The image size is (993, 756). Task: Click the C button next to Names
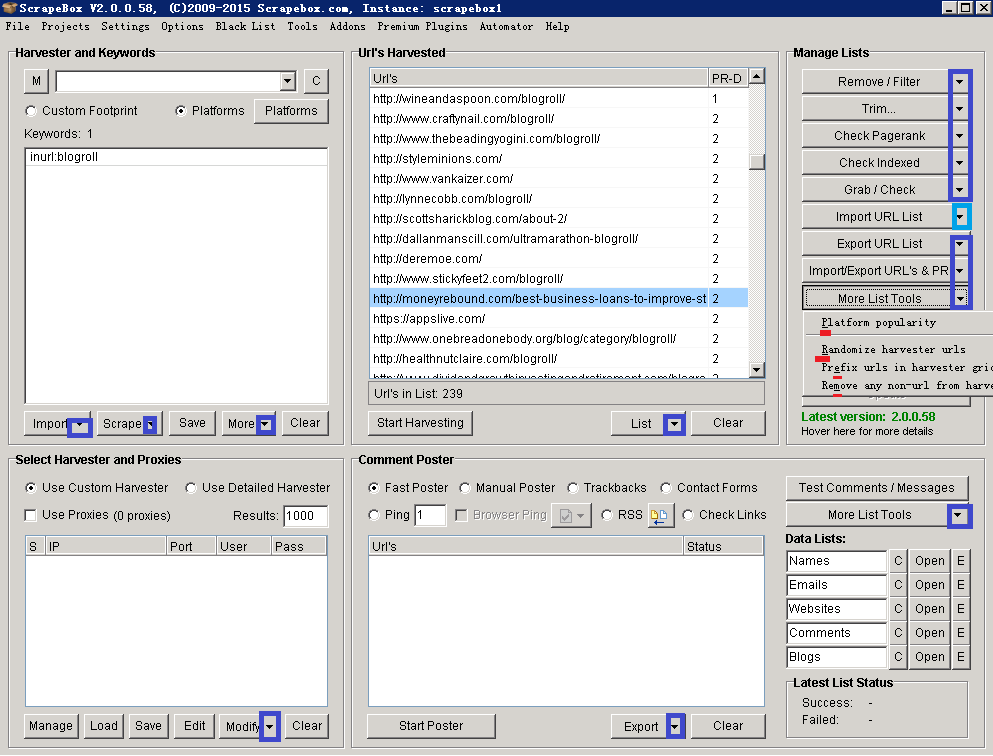898,561
